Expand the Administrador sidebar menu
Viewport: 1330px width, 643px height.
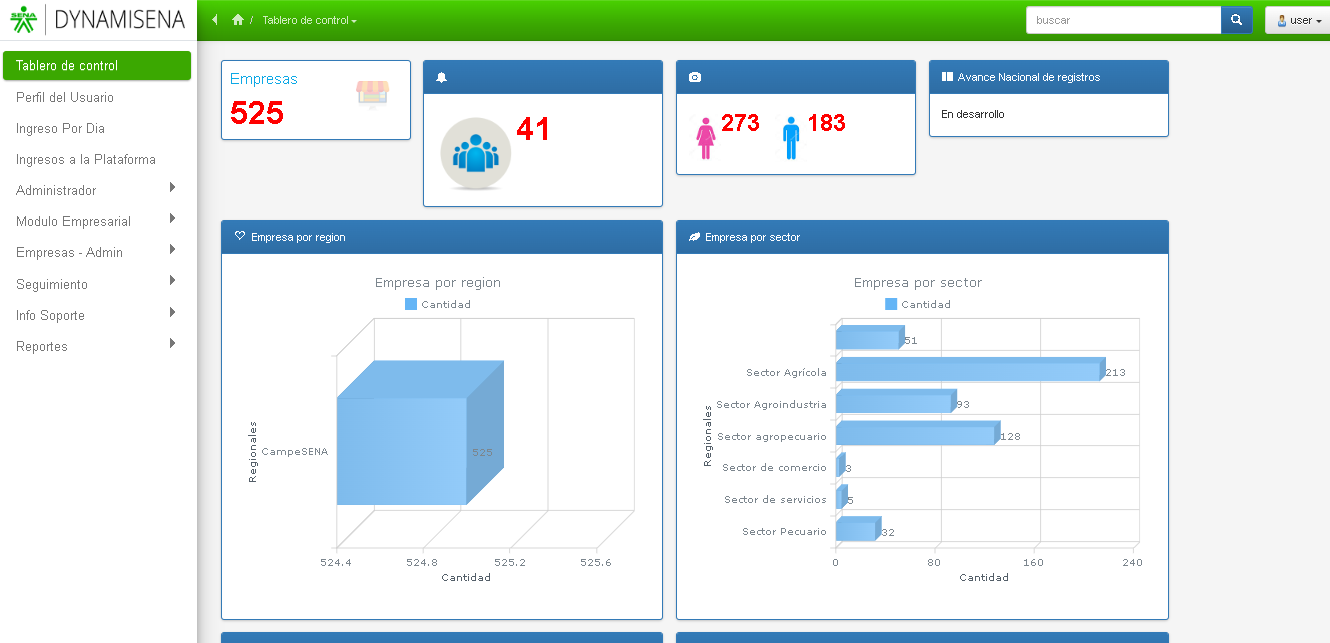(96, 190)
